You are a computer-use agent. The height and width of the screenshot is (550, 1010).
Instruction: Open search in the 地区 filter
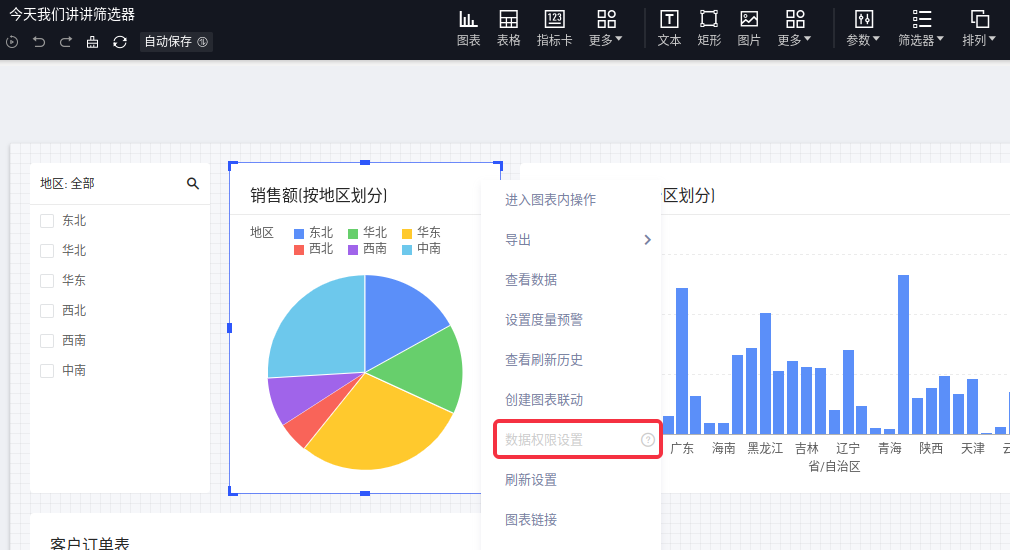[x=193, y=184]
